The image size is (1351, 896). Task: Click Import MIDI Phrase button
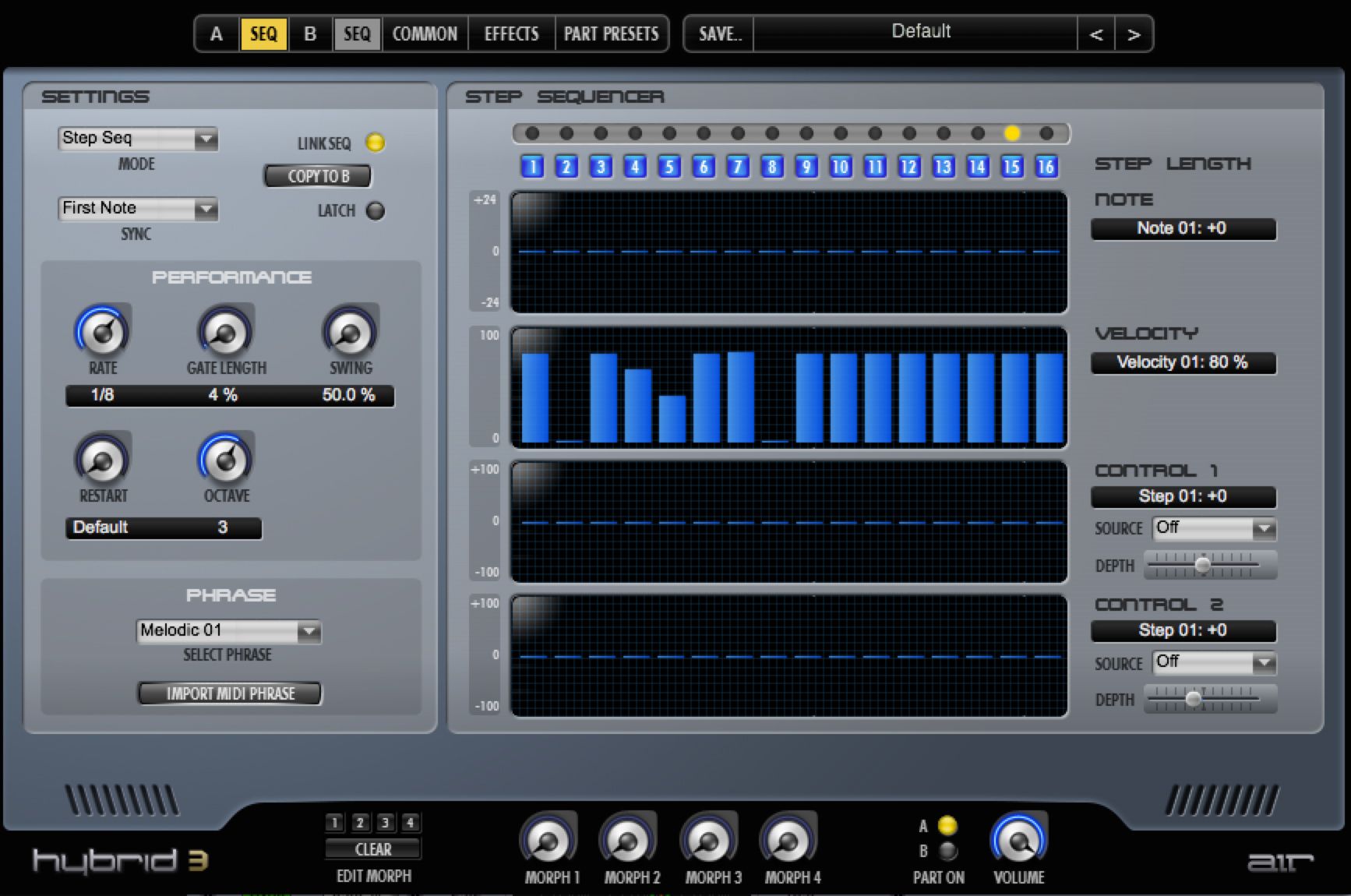[230, 693]
